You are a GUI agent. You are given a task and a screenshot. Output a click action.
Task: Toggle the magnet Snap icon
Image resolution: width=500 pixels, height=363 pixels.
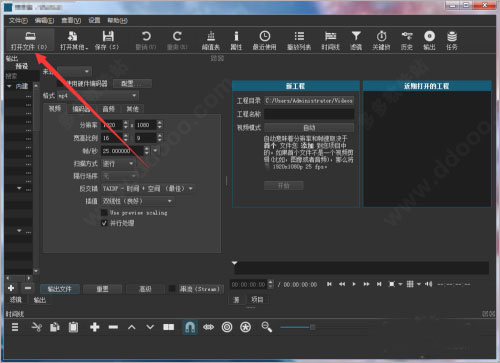[x=190, y=327]
